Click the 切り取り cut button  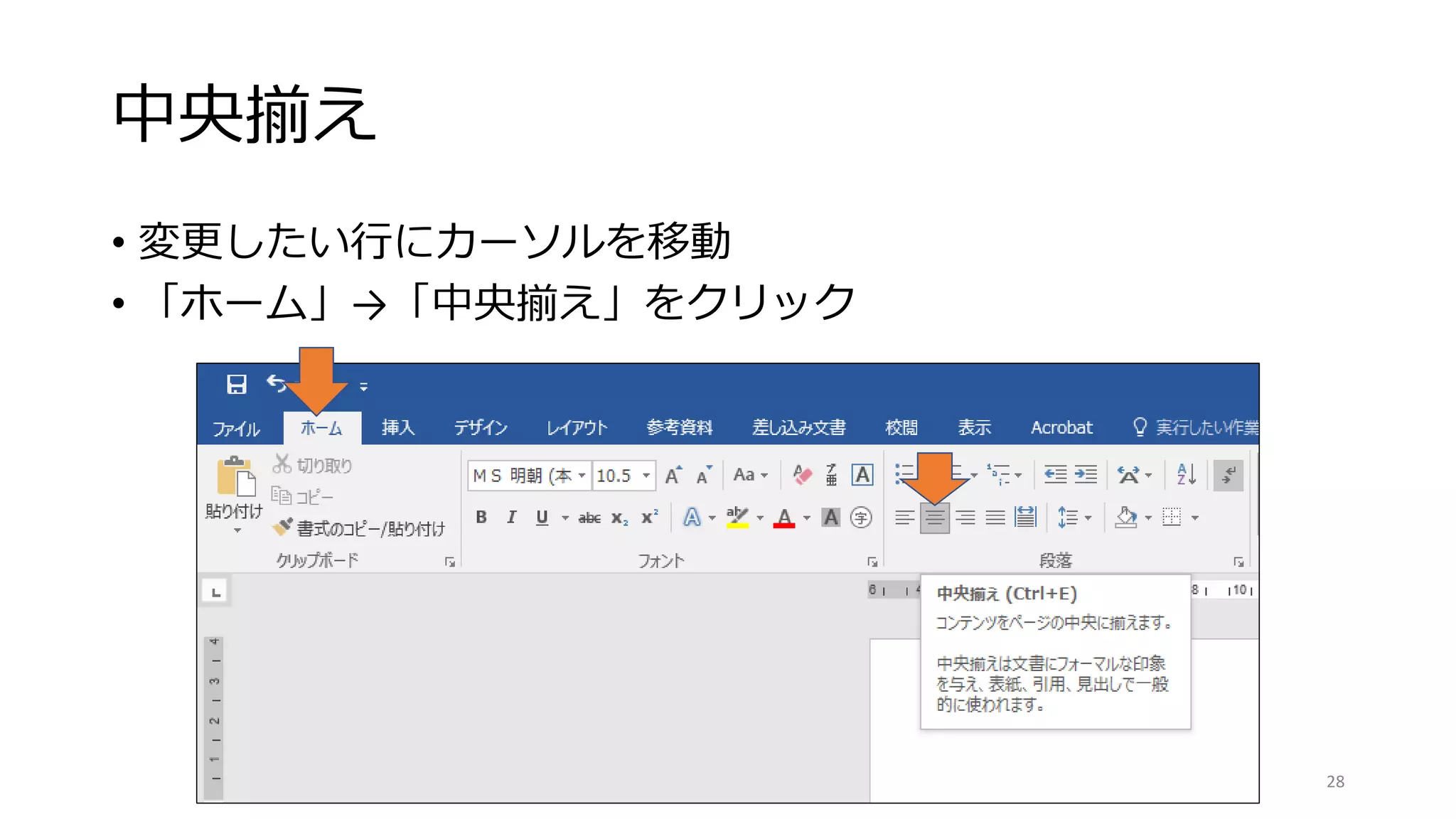tap(312, 465)
